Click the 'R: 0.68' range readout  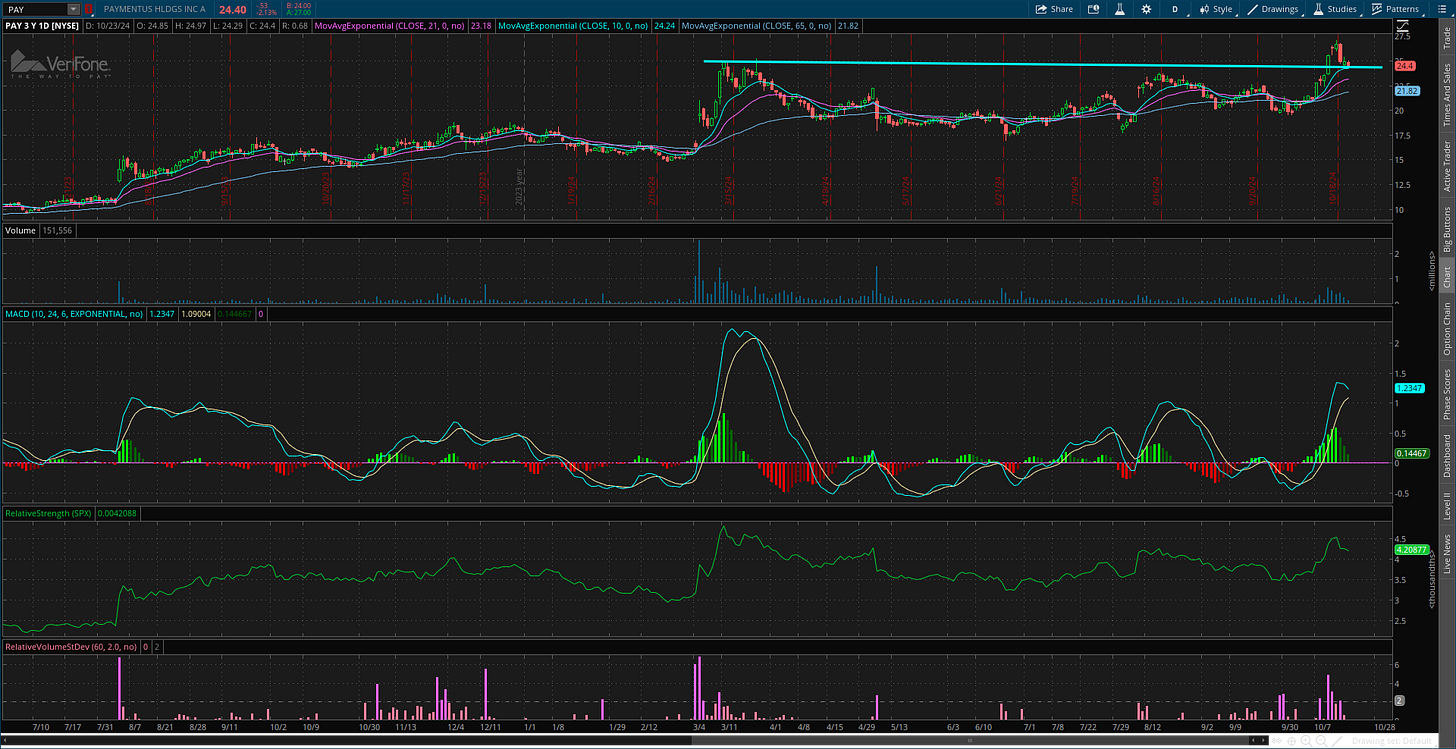coord(295,26)
